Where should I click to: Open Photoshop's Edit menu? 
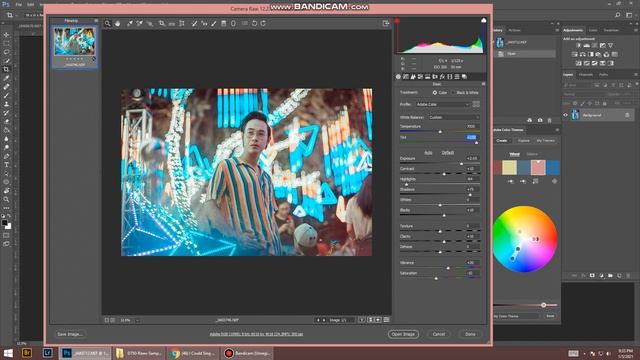31,4
